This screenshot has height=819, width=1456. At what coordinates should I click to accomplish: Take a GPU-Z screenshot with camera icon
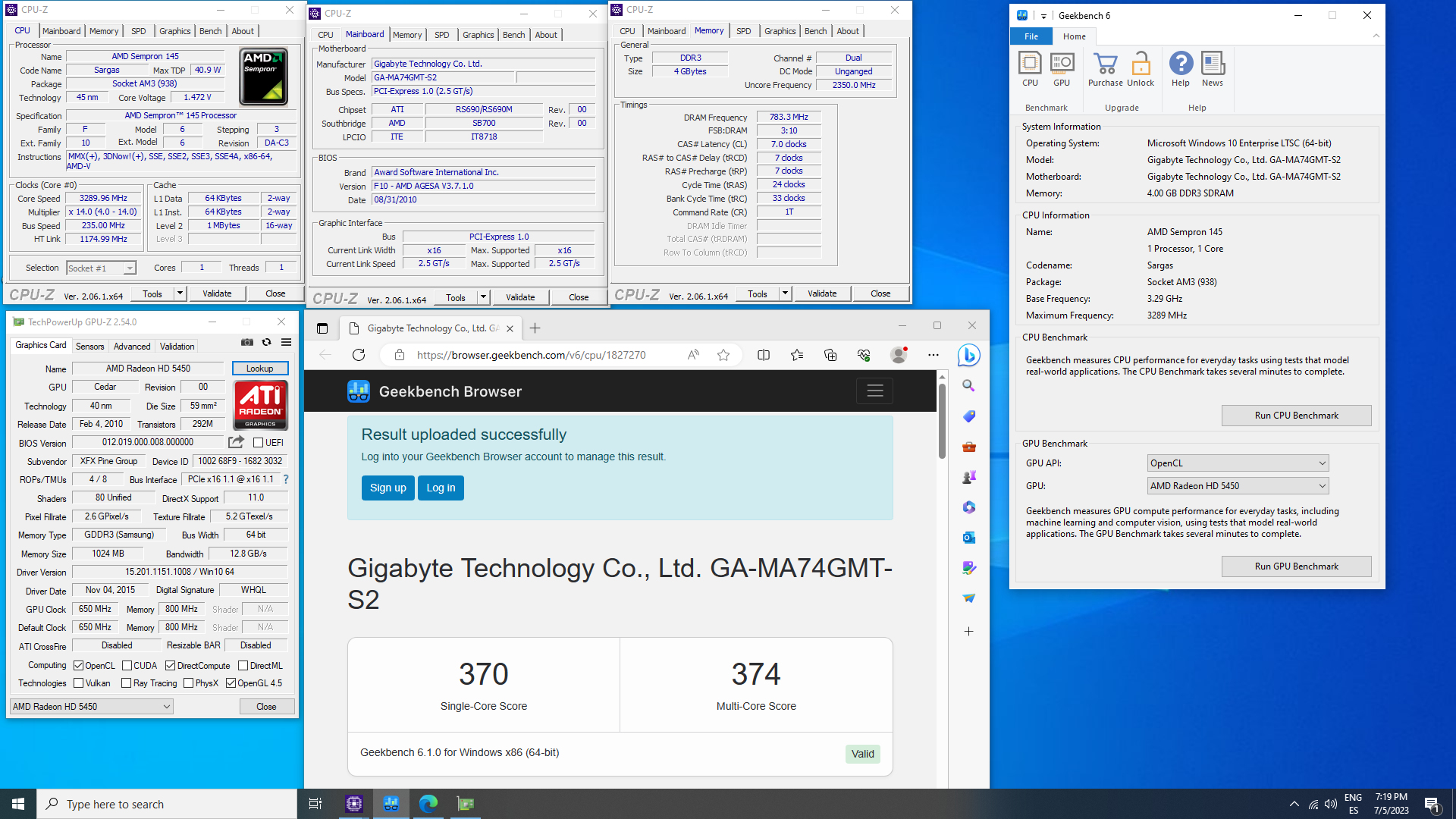click(247, 342)
